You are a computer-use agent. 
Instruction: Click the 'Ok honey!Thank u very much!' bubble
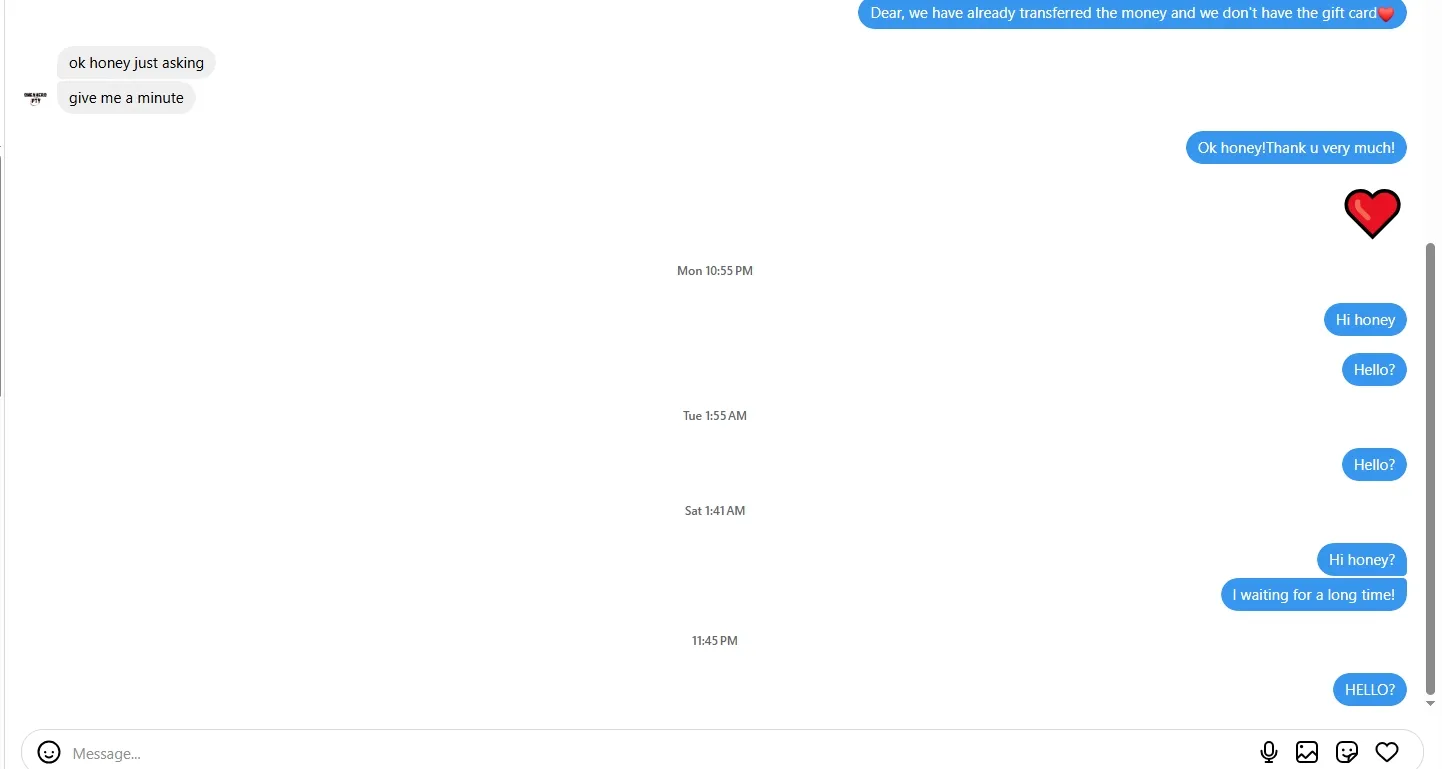click(x=1296, y=148)
